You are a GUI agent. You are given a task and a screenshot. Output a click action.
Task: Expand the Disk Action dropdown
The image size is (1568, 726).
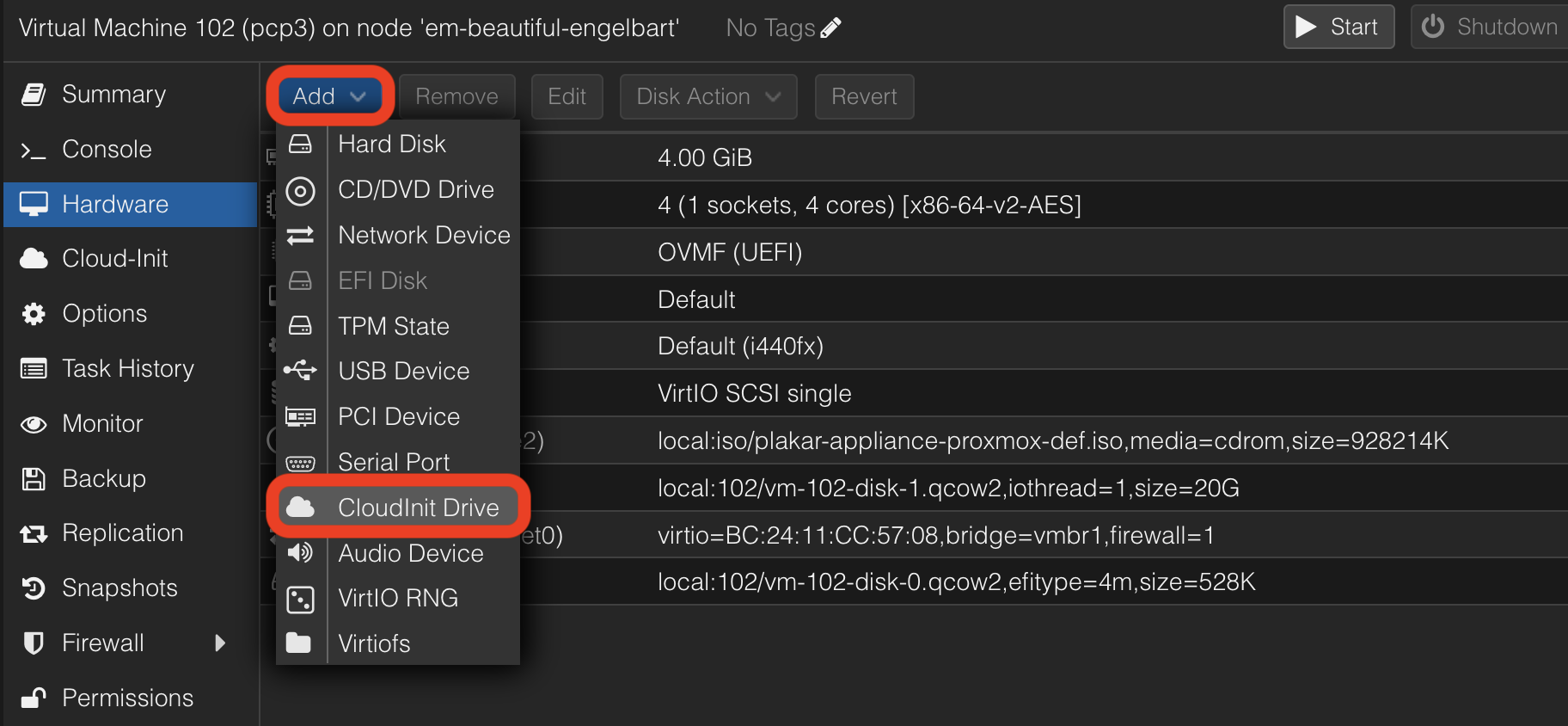click(x=708, y=96)
